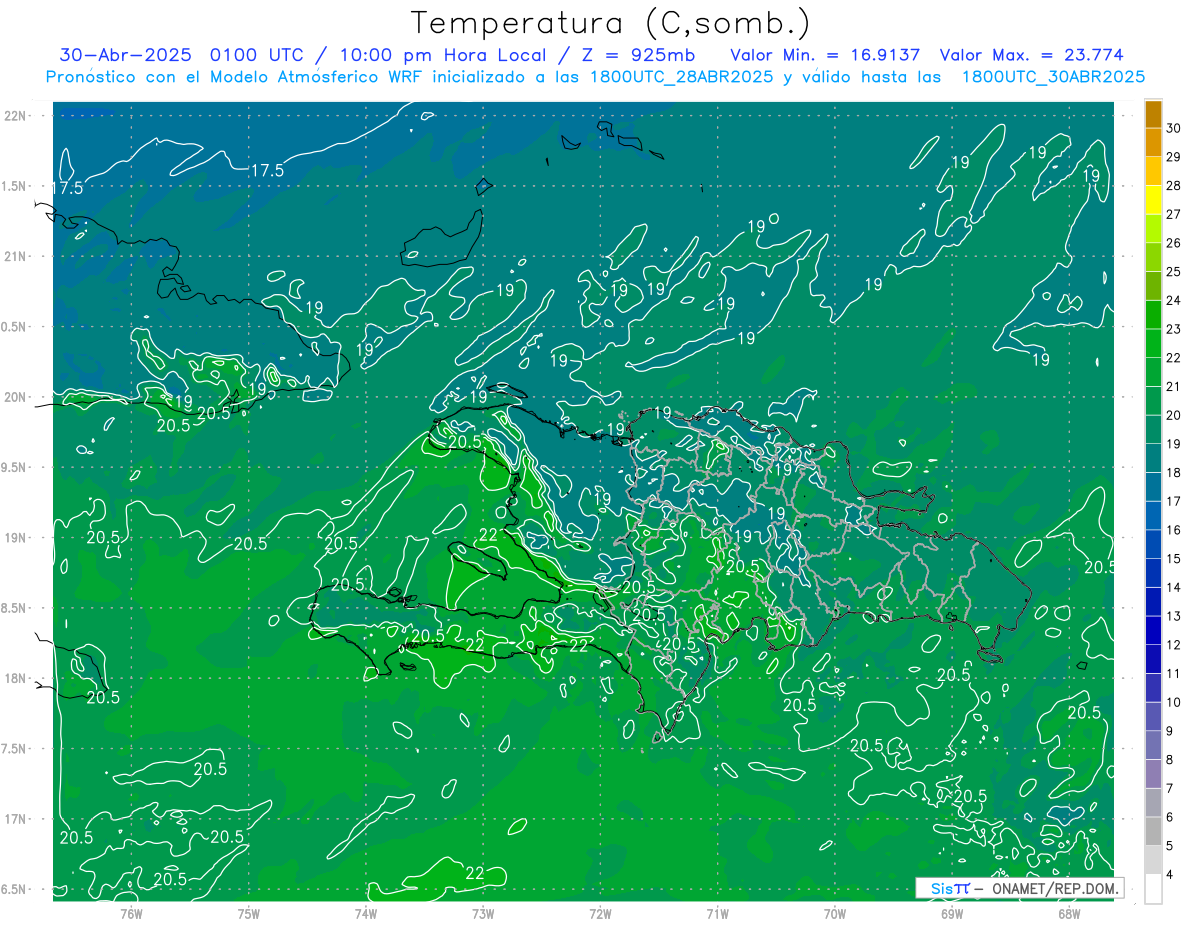Click the "18N" latitude axis label
1200x927 pixels.
tap(15, 678)
